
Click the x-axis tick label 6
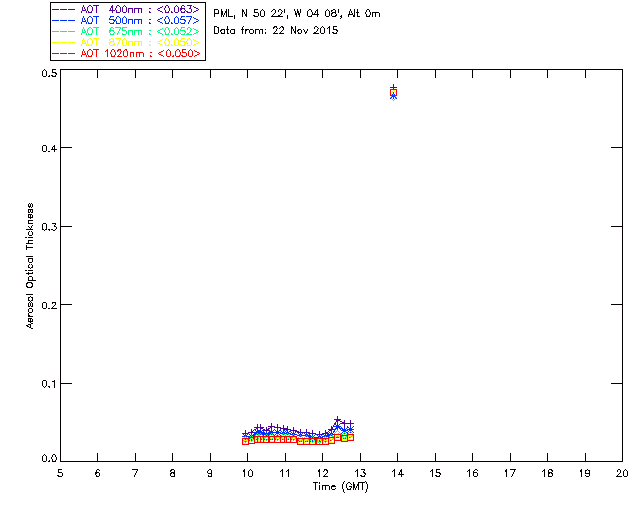(98, 473)
